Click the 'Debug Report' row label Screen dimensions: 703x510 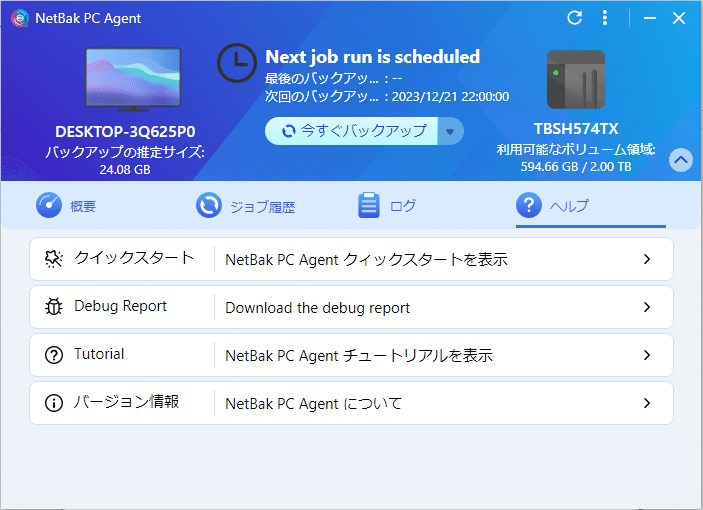(120, 306)
